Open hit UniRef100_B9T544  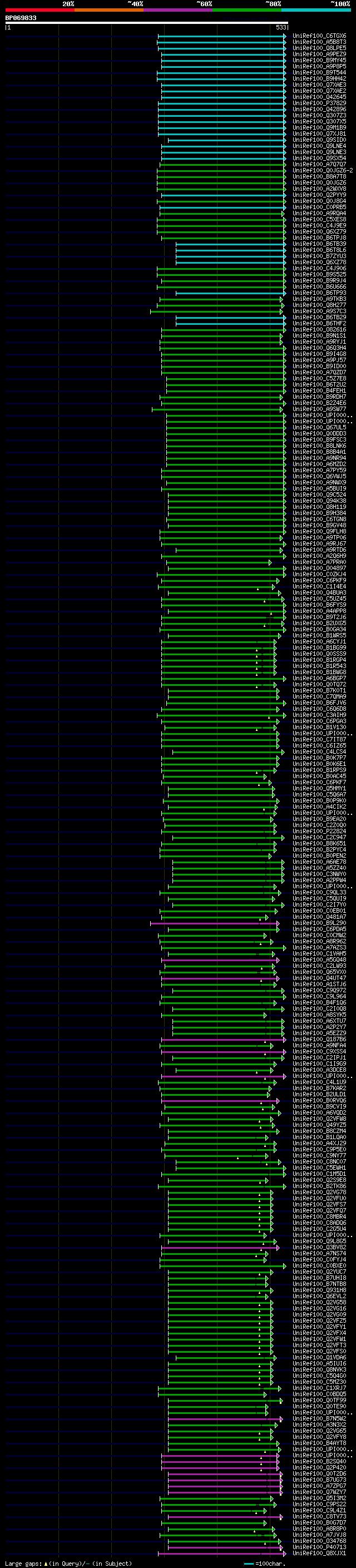click(x=319, y=72)
